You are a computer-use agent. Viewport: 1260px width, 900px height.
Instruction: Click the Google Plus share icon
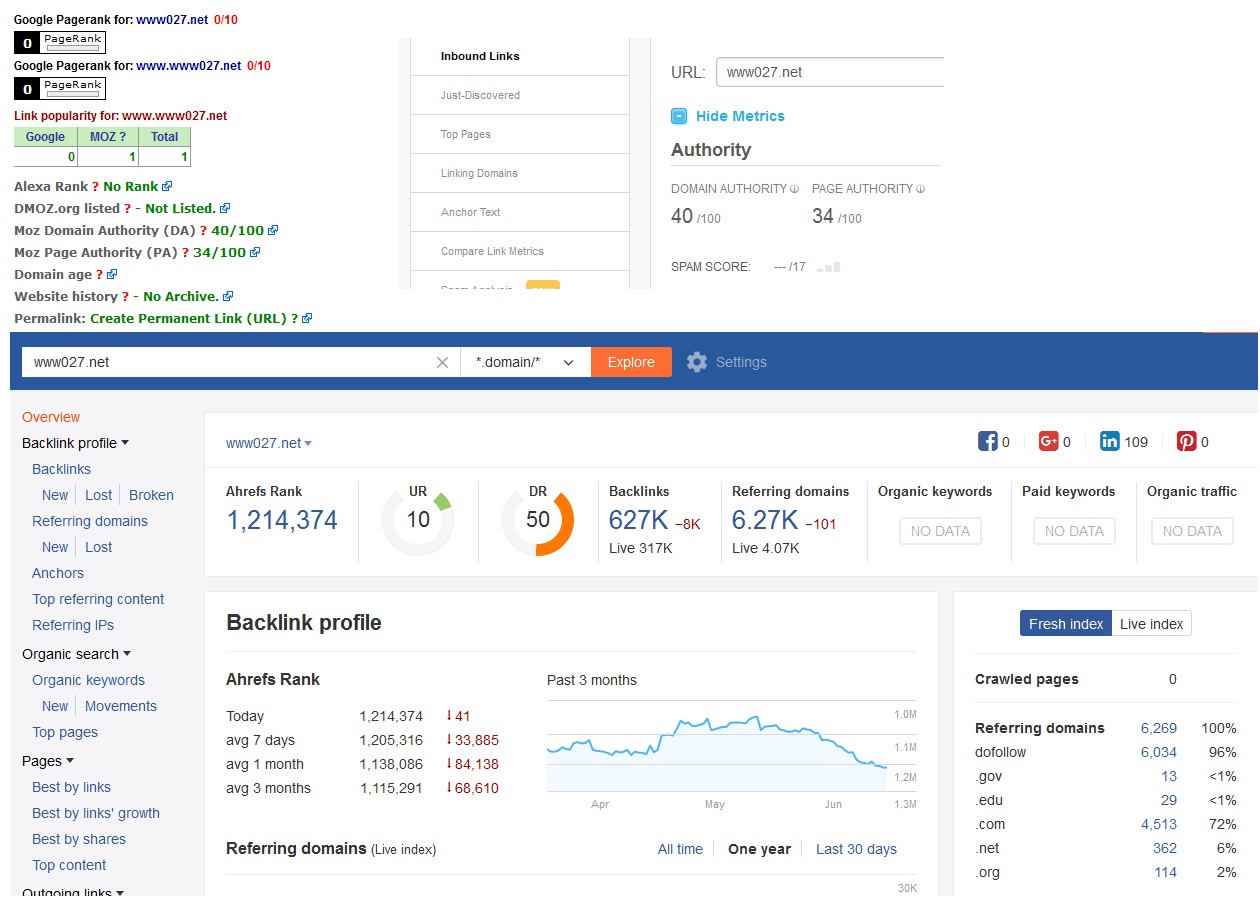[x=1048, y=441]
